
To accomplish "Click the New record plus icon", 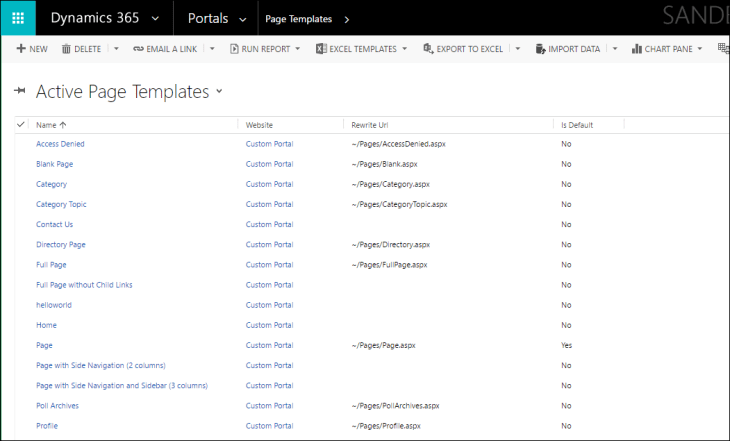I will 21,49.
